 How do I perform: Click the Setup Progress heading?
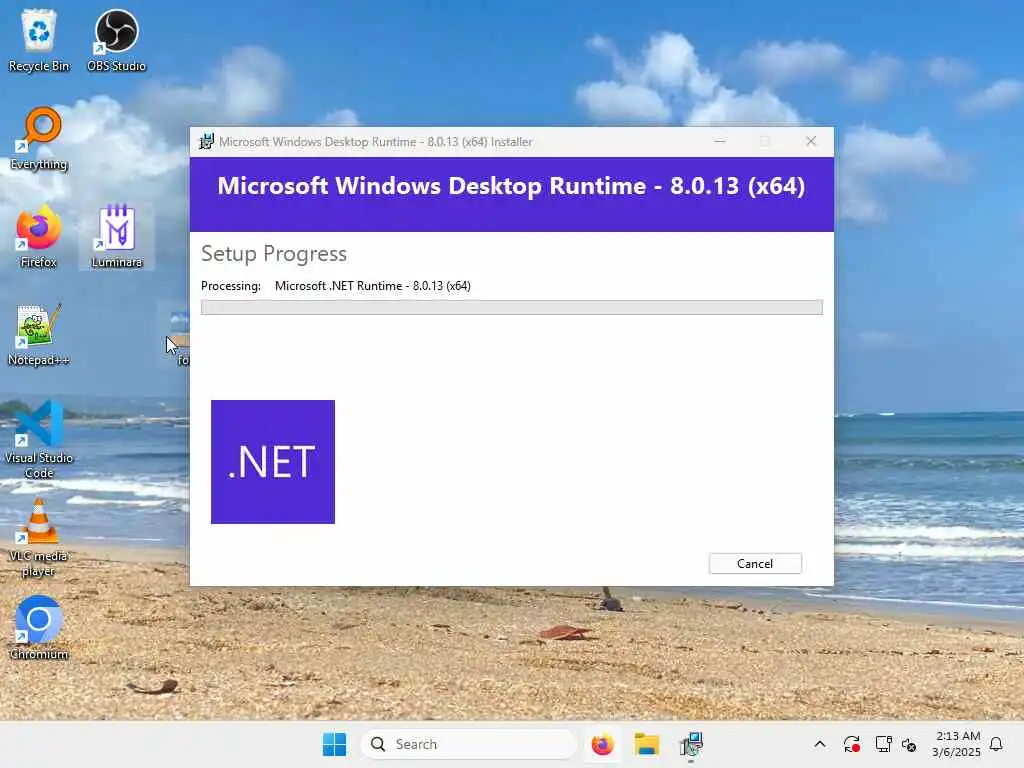[x=274, y=253]
